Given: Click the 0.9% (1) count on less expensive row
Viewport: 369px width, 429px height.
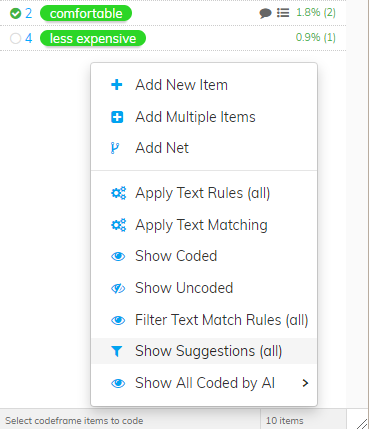Looking at the screenshot, I should click(316, 37).
